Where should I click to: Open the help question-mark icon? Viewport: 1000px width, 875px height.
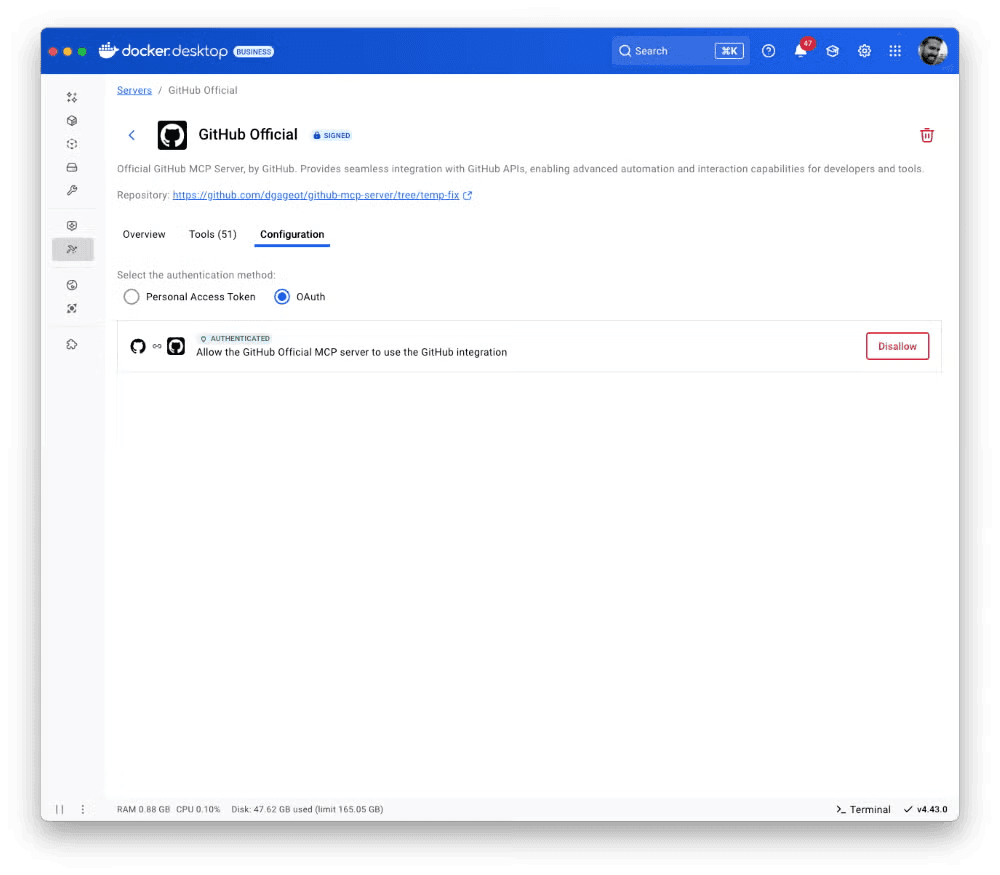pyautogui.click(x=768, y=51)
